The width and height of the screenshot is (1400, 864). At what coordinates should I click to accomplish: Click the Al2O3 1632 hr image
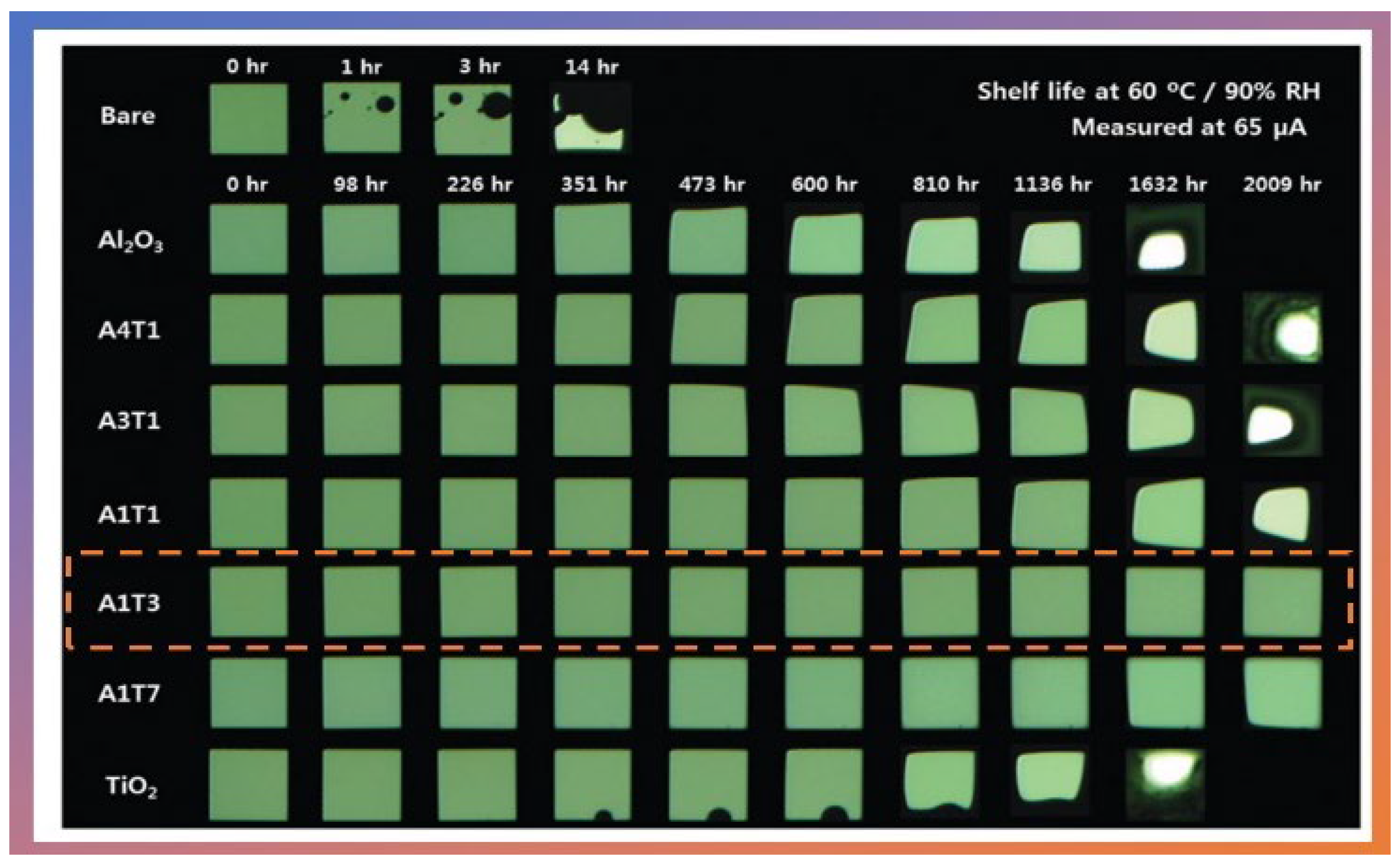pyautogui.click(x=1165, y=240)
